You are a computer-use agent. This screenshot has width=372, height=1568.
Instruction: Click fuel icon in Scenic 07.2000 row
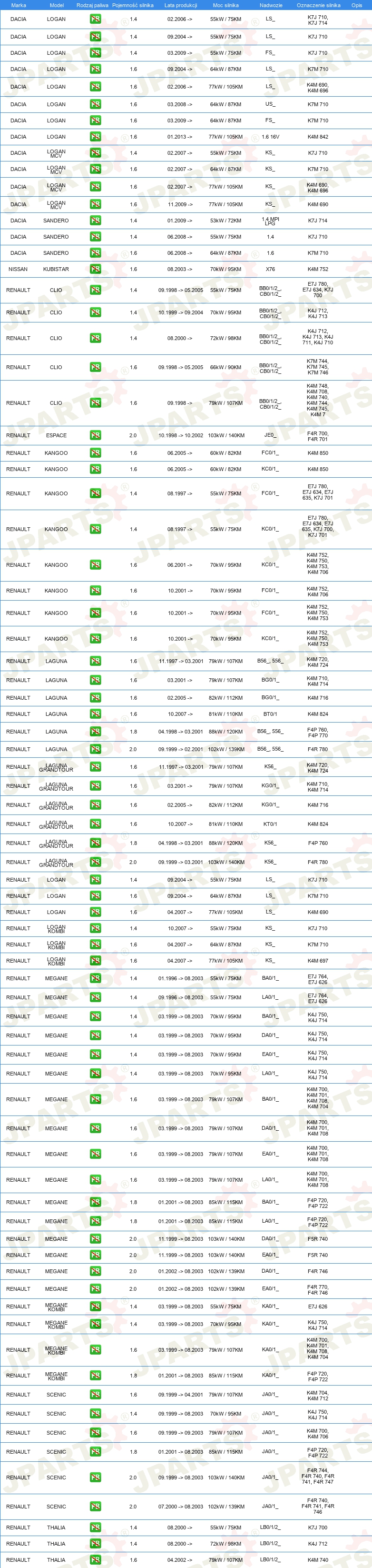[96, 1507]
